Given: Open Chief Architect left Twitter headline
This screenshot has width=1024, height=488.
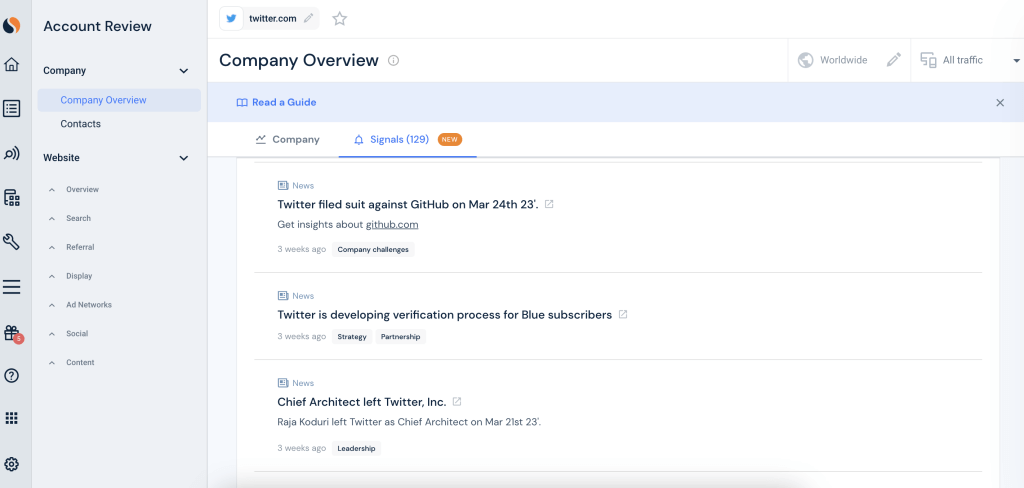Looking at the screenshot, I should coord(362,402).
